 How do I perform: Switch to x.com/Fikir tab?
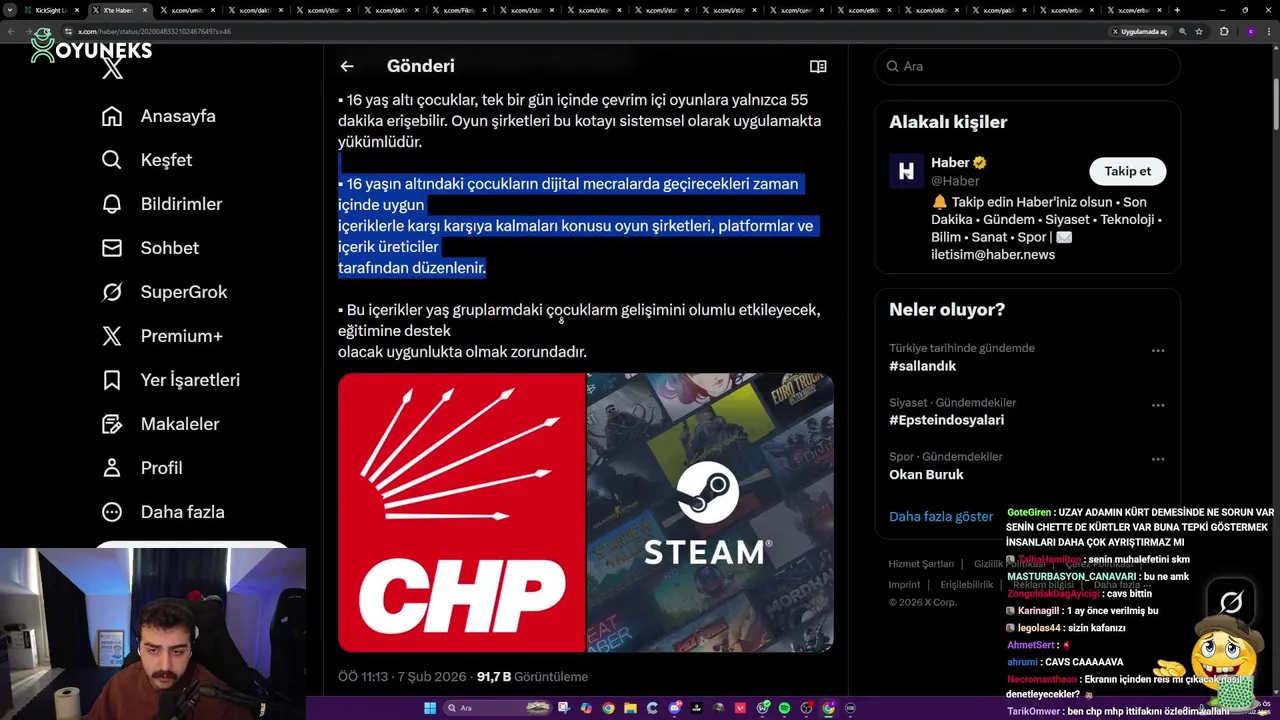459,10
